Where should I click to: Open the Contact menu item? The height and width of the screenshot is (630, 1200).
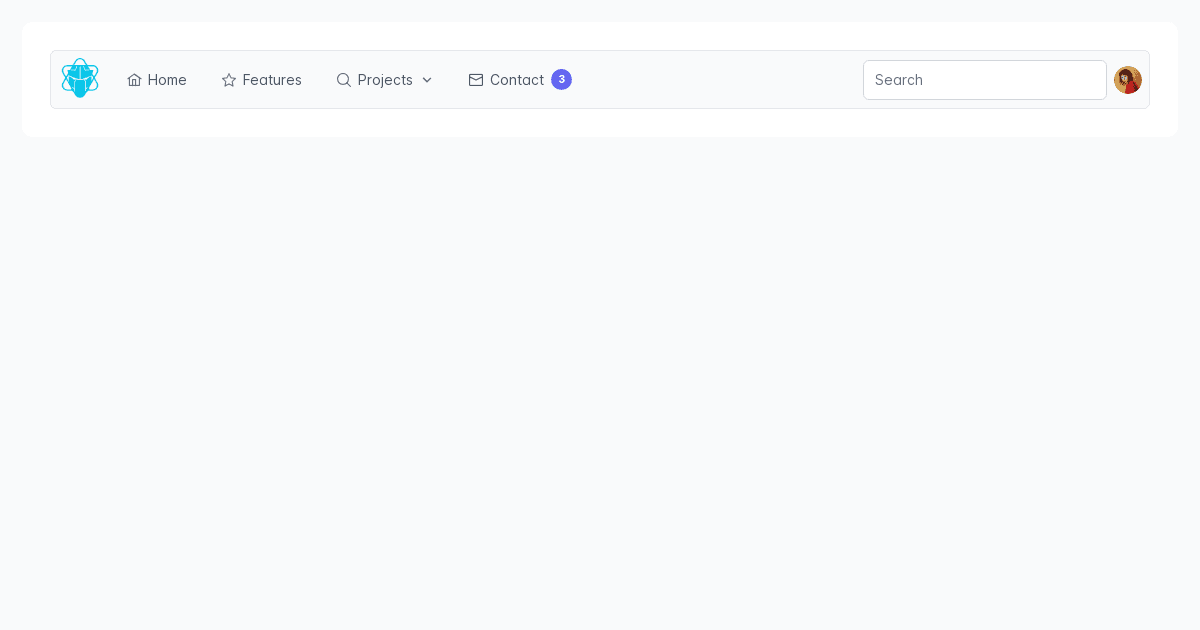pyautogui.click(x=520, y=80)
